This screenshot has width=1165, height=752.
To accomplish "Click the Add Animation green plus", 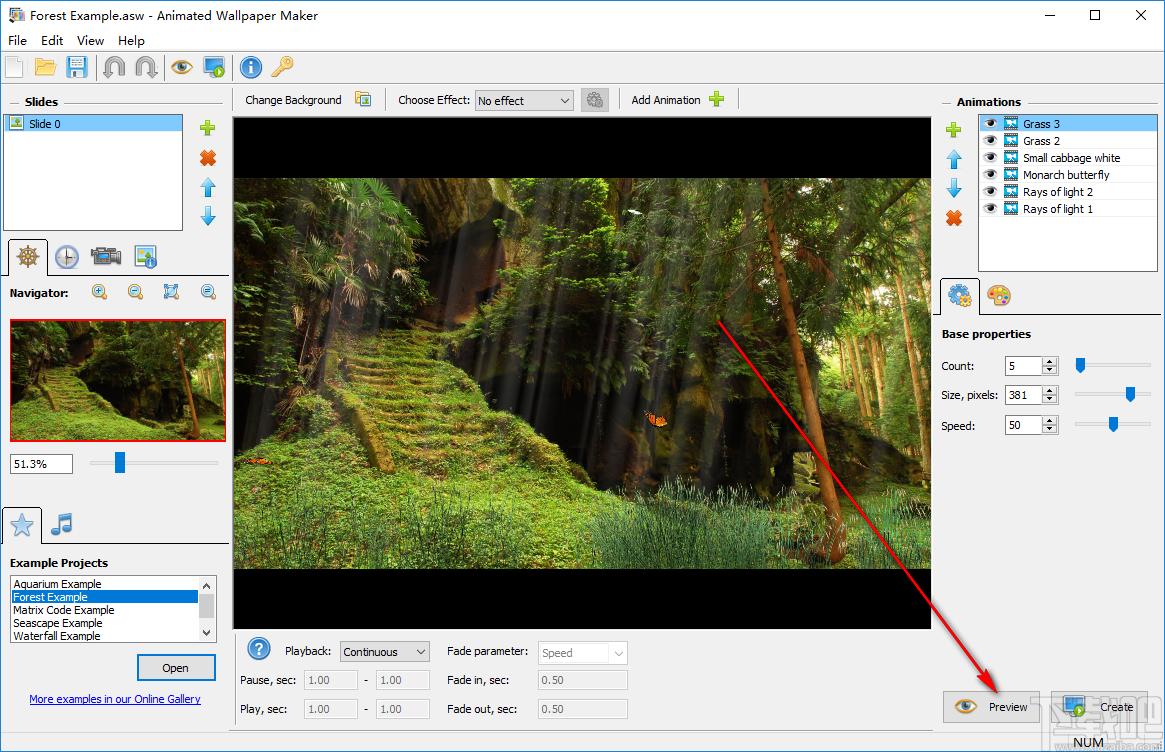I will [716, 99].
